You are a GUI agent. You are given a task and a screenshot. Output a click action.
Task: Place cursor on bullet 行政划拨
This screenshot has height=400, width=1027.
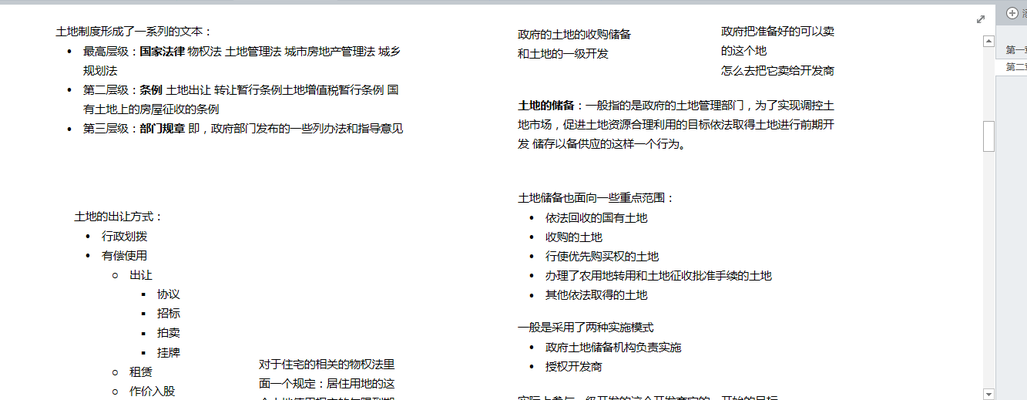pos(124,236)
